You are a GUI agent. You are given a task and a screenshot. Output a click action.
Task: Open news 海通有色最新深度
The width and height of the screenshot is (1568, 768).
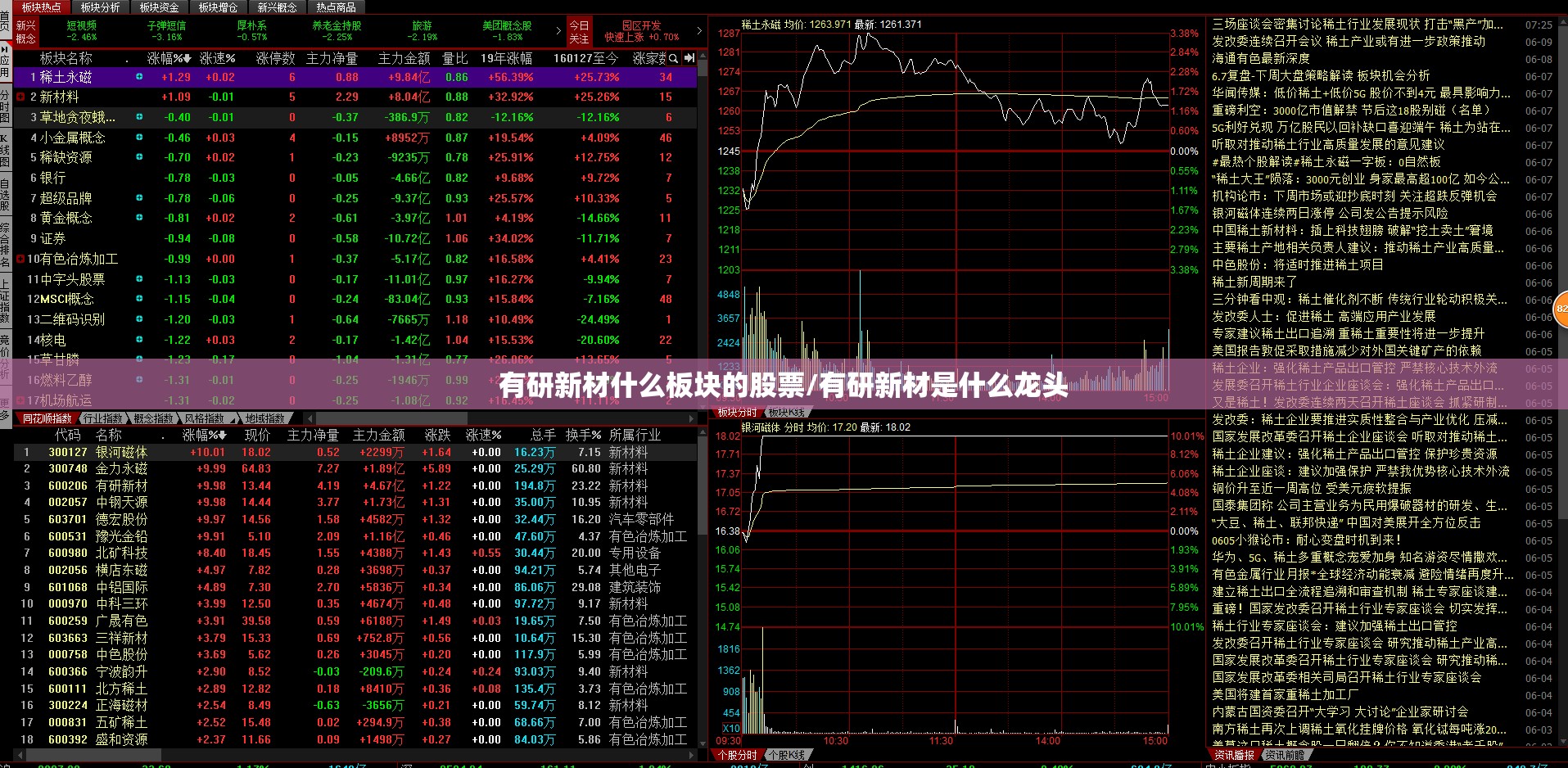click(1261, 58)
